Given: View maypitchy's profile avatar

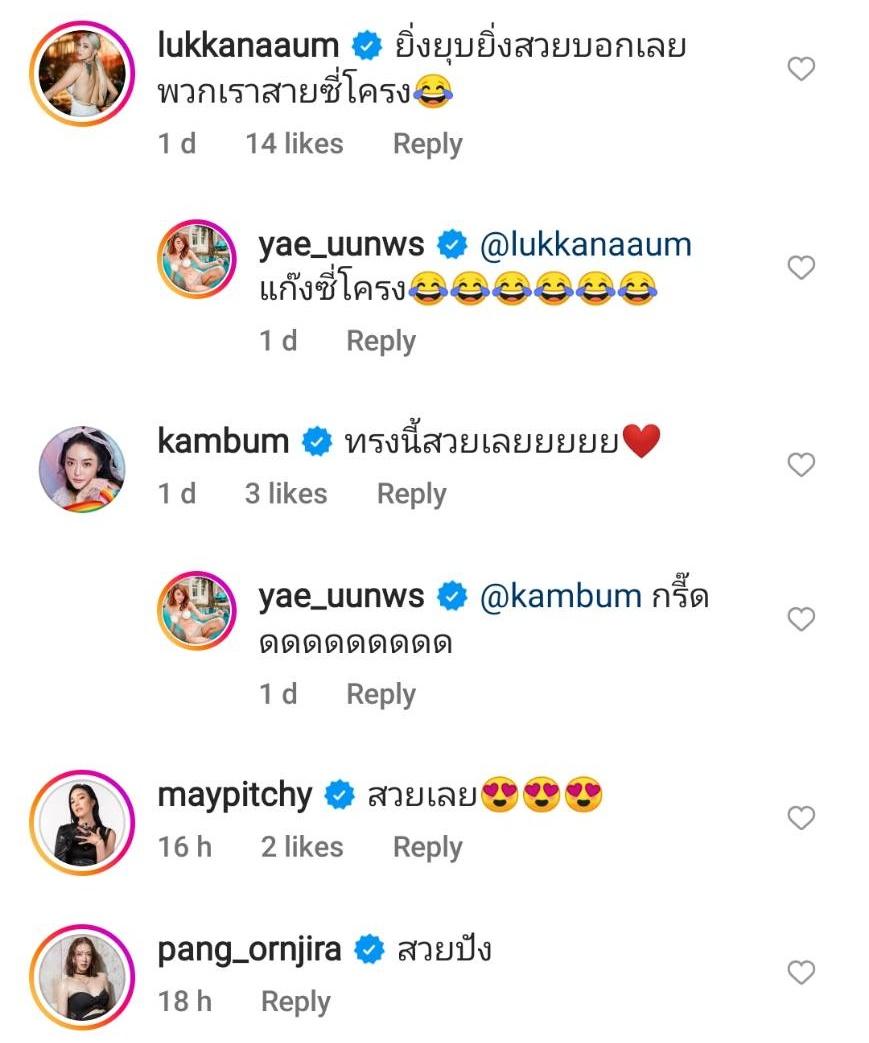Looking at the screenshot, I should tap(82, 822).
